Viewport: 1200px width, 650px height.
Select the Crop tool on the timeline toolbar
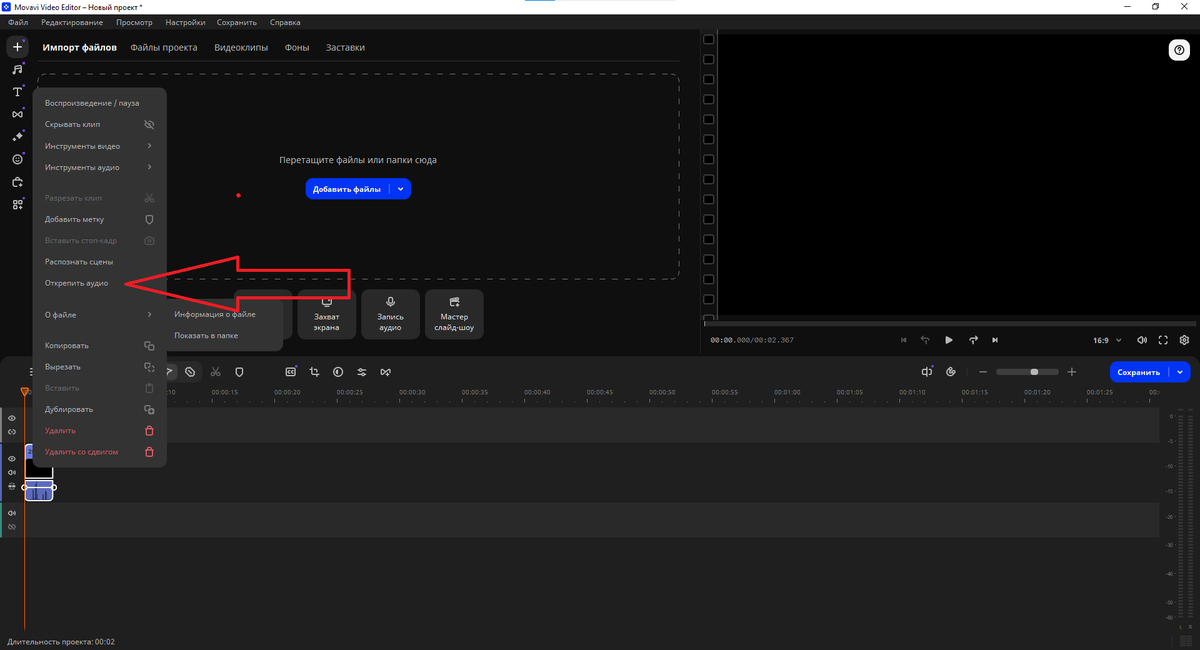(316, 371)
